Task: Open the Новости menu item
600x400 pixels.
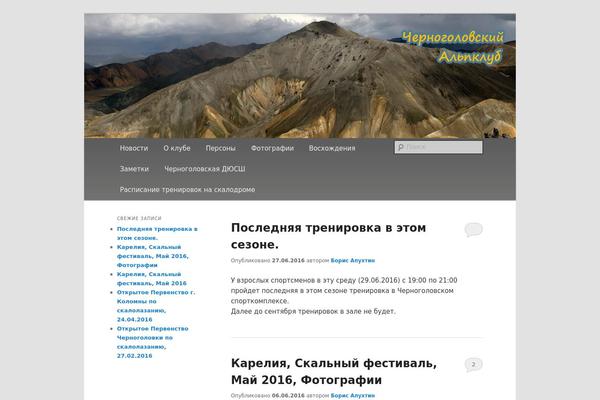Action: tap(134, 148)
